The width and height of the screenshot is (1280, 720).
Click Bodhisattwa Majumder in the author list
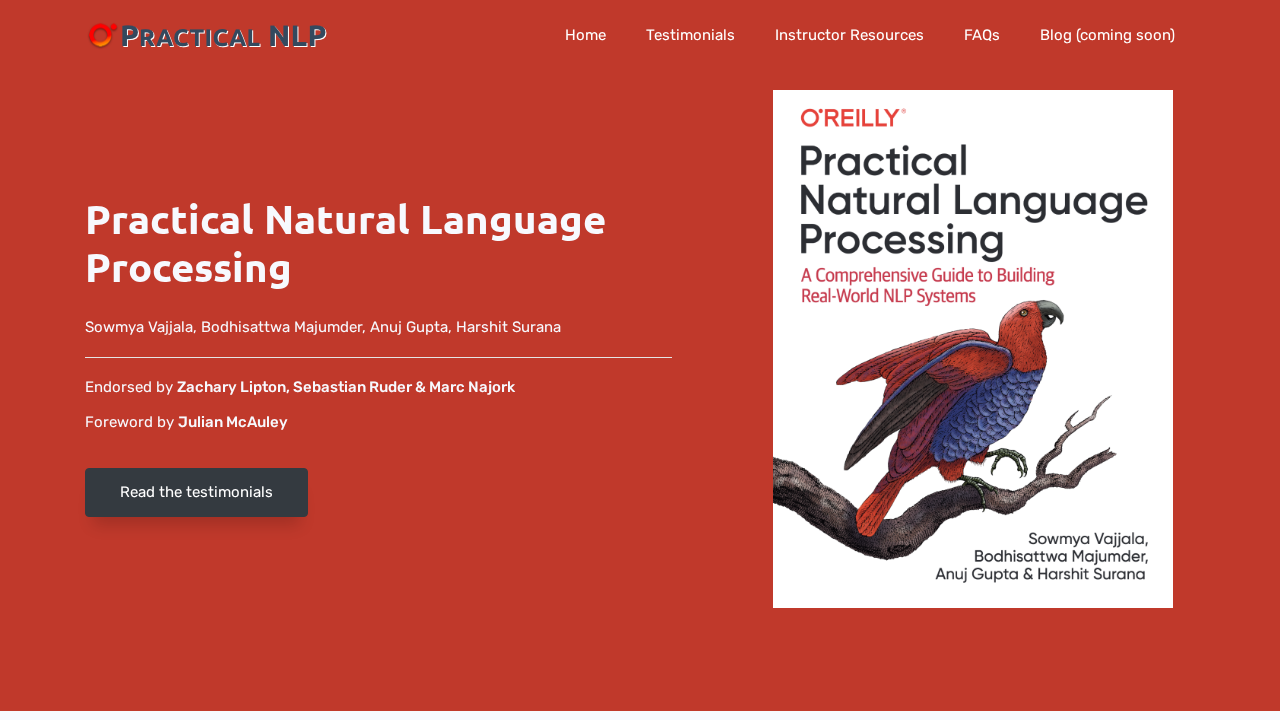coord(282,326)
